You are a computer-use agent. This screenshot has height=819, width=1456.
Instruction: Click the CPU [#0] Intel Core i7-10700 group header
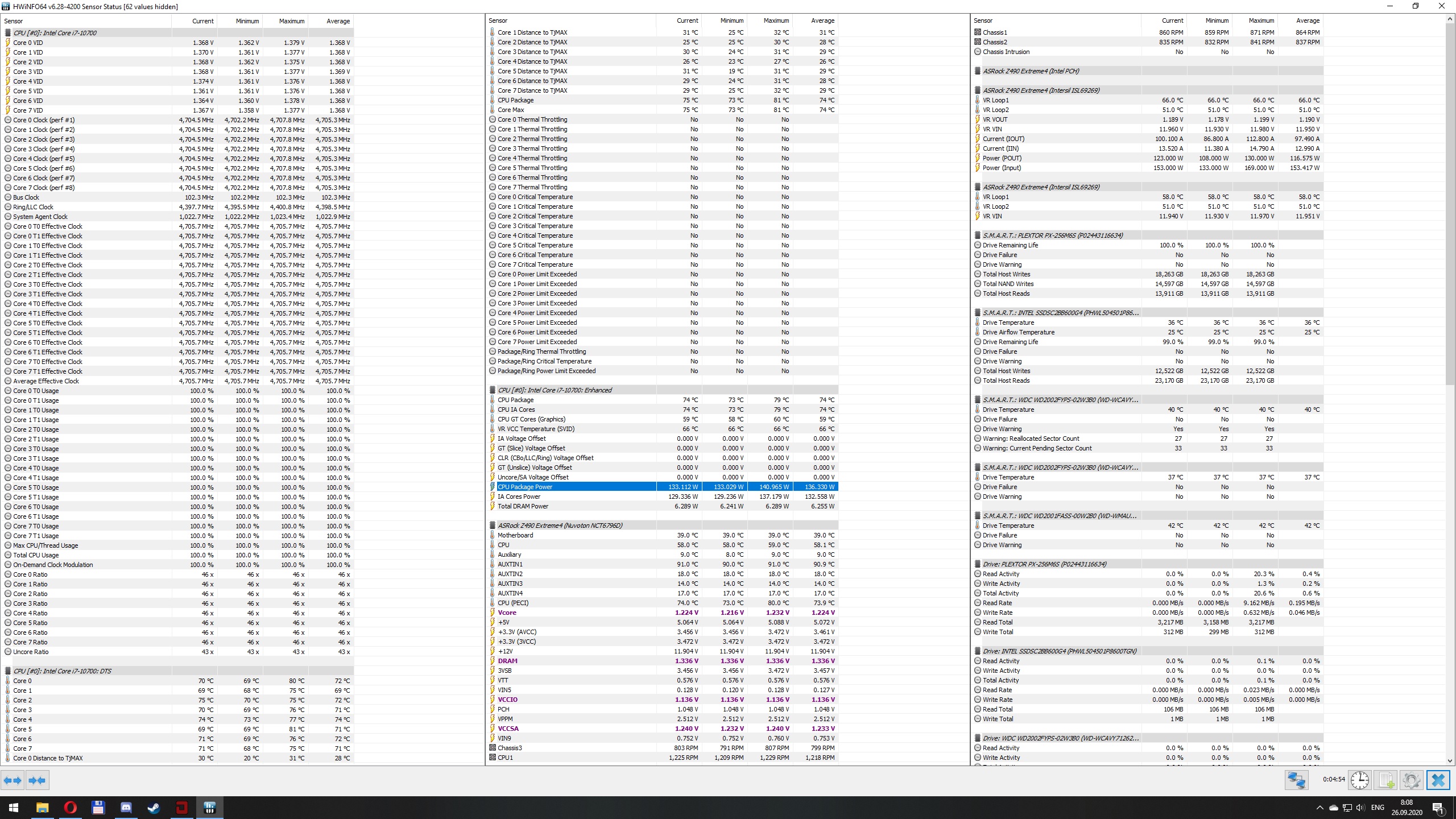[x=55, y=33]
